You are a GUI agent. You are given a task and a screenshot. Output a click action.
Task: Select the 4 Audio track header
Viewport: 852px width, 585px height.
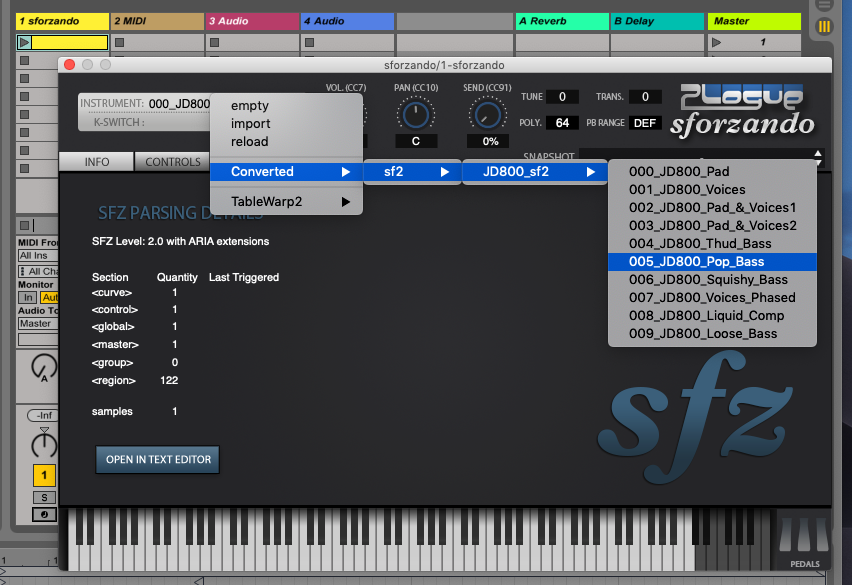(347, 21)
